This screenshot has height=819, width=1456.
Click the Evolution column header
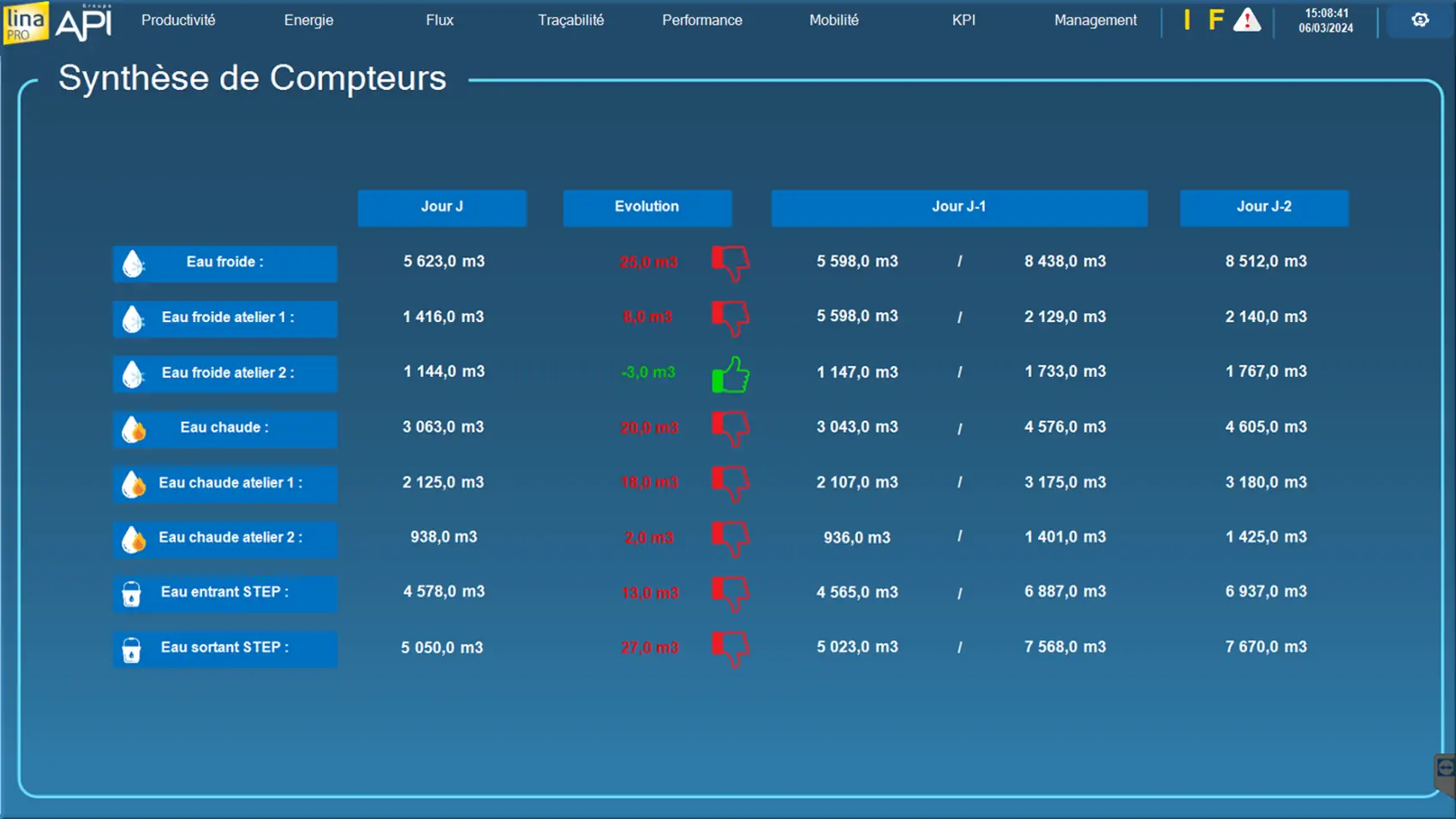click(x=647, y=207)
